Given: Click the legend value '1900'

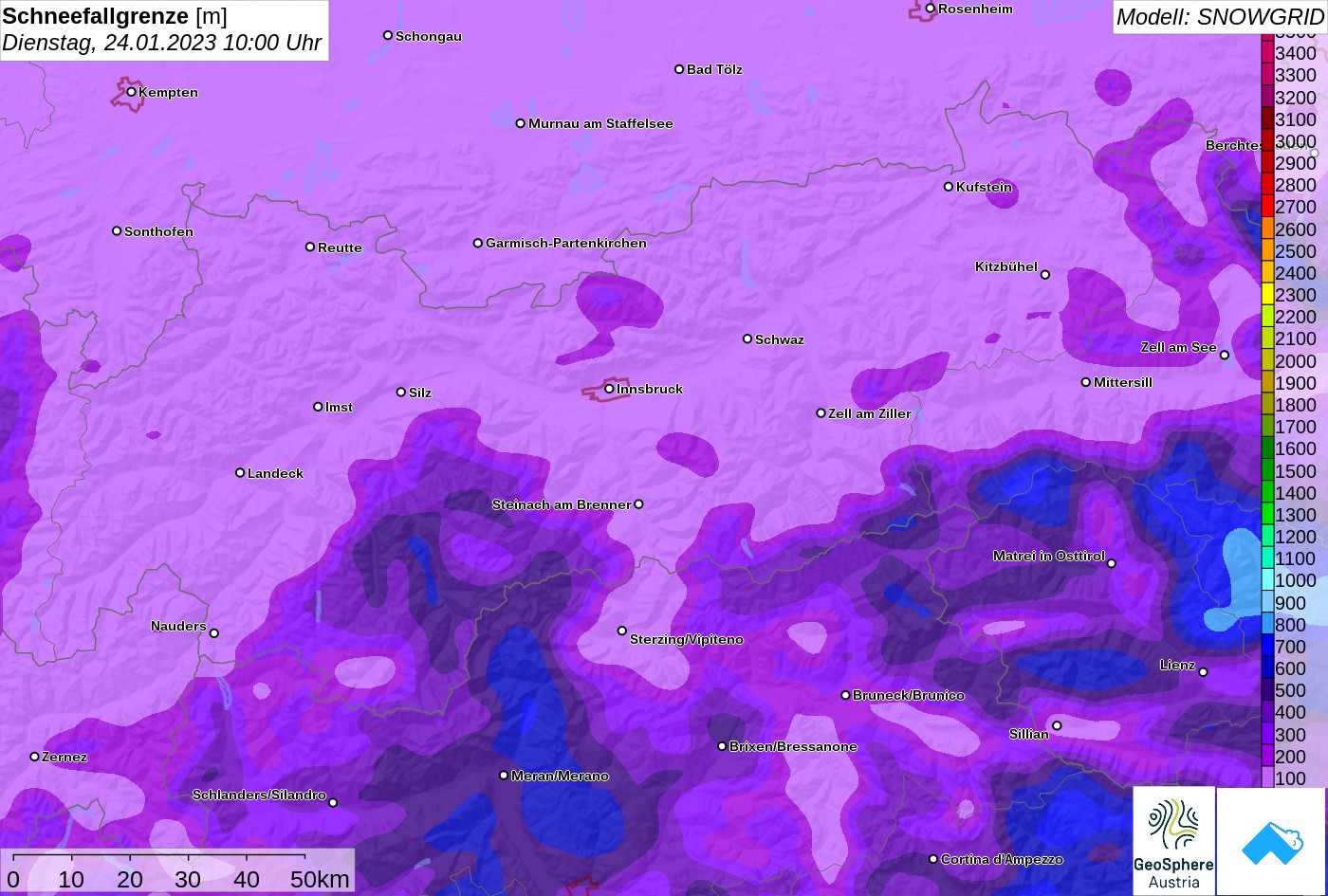Looking at the screenshot, I should pos(1296,383).
